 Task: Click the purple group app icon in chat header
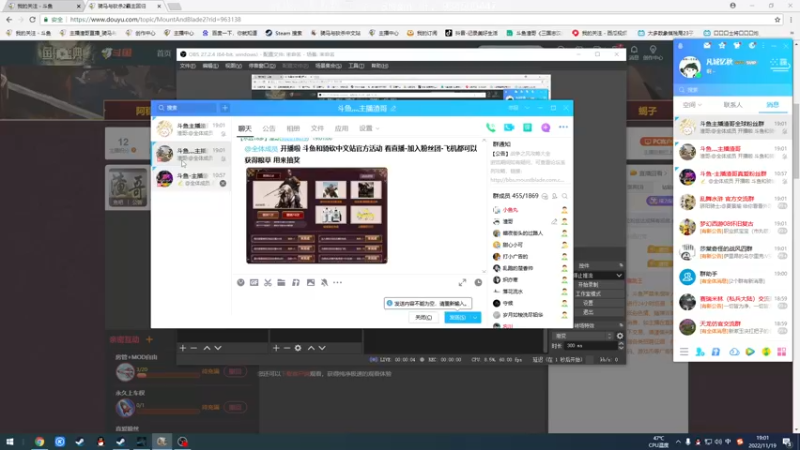pos(545,128)
